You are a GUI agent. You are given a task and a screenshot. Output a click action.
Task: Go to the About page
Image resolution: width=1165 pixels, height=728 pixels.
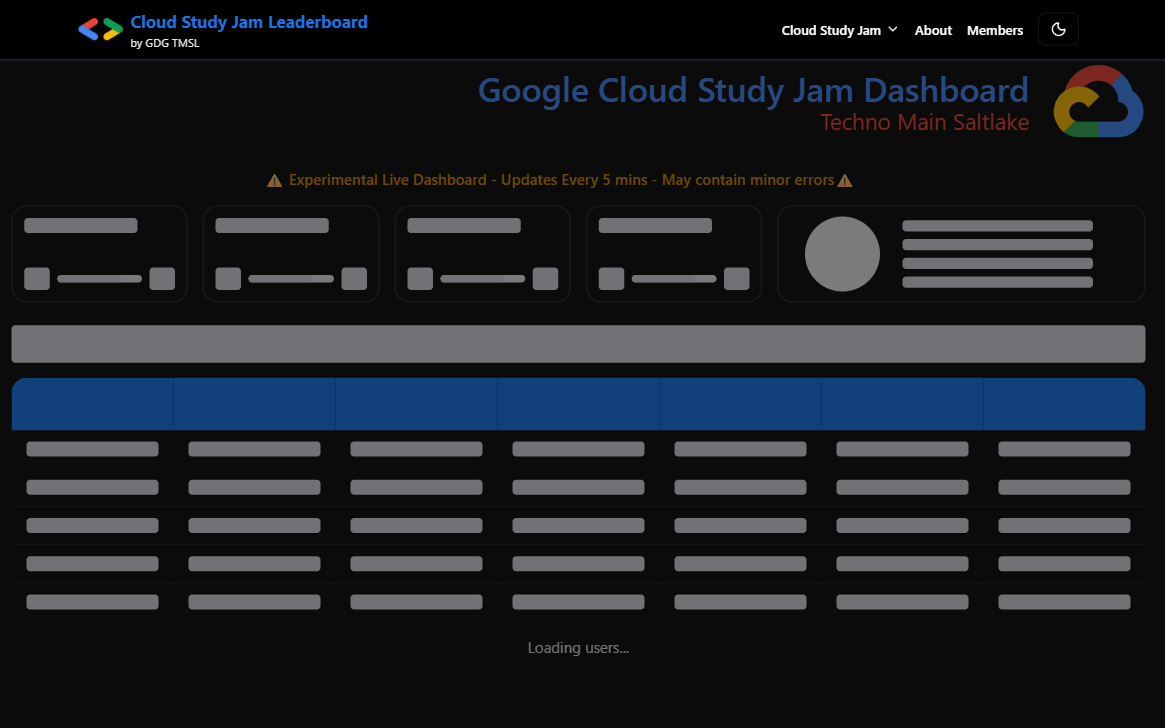tap(933, 30)
